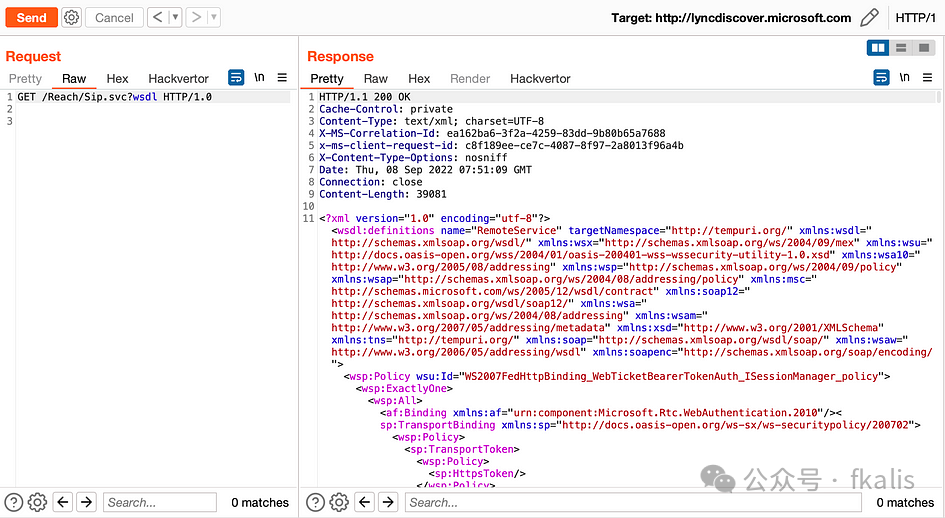Open the Request Hackvertor tab

(x=178, y=78)
